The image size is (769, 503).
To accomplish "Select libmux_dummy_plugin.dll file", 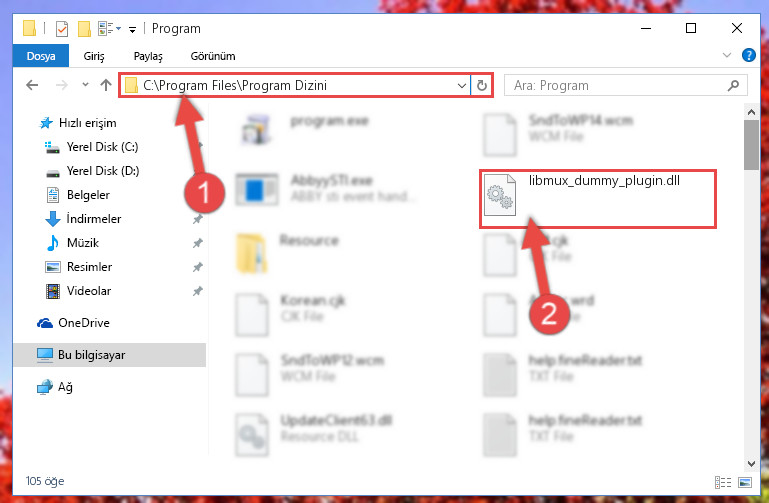I will click(x=598, y=199).
